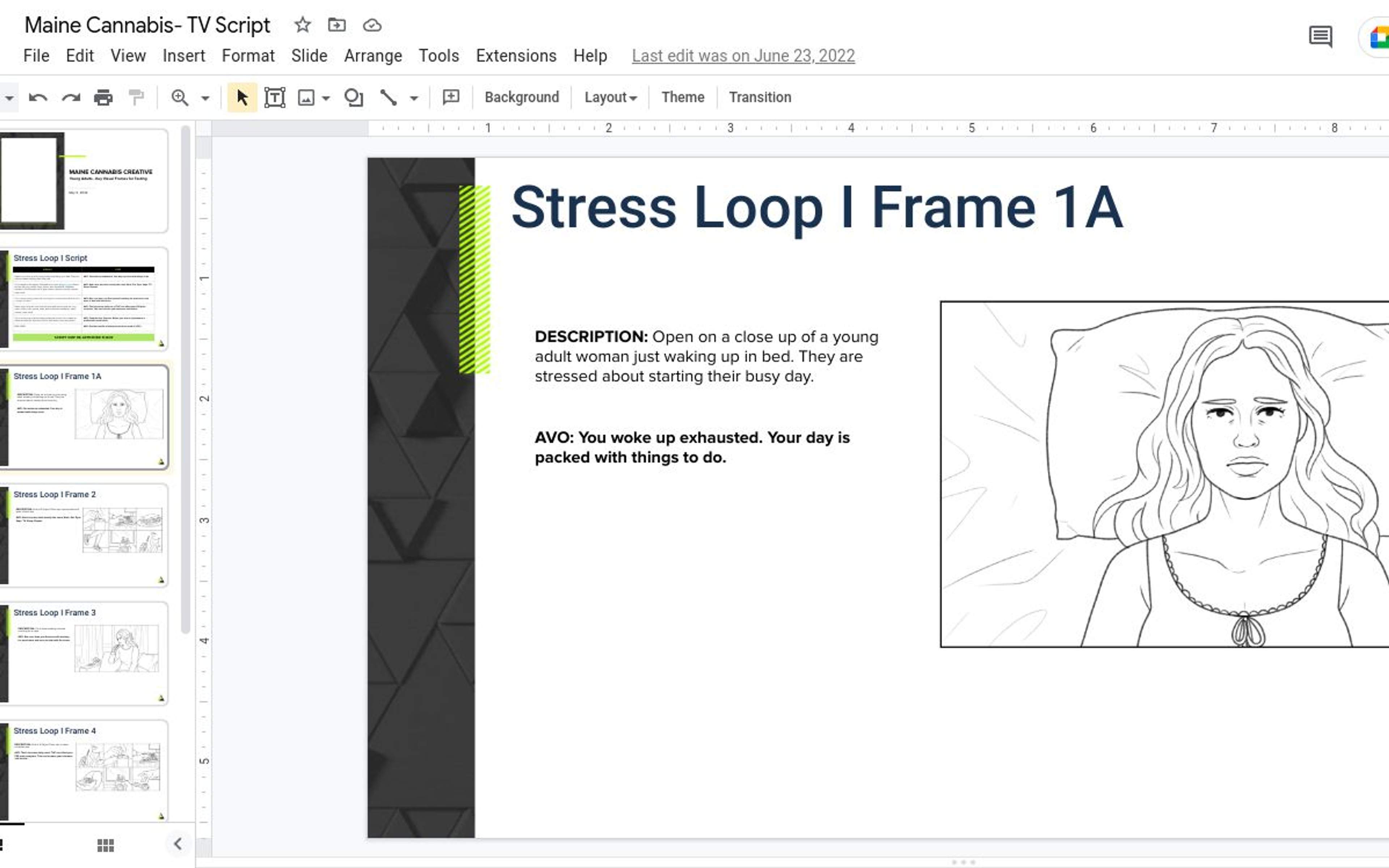Click the Theme button

pyautogui.click(x=683, y=97)
